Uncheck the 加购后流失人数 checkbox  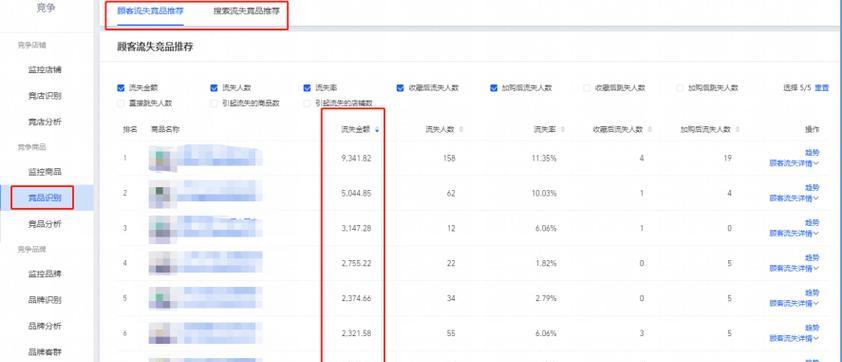493,88
